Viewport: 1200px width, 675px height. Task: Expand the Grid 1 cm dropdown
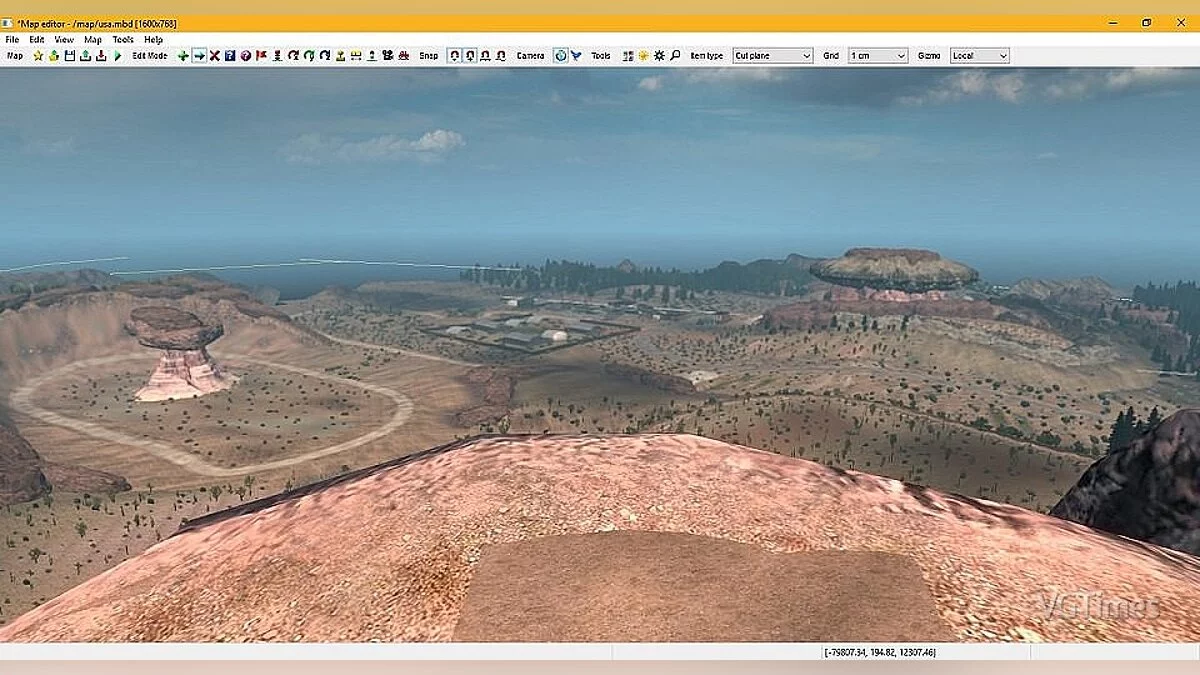pos(877,56)
